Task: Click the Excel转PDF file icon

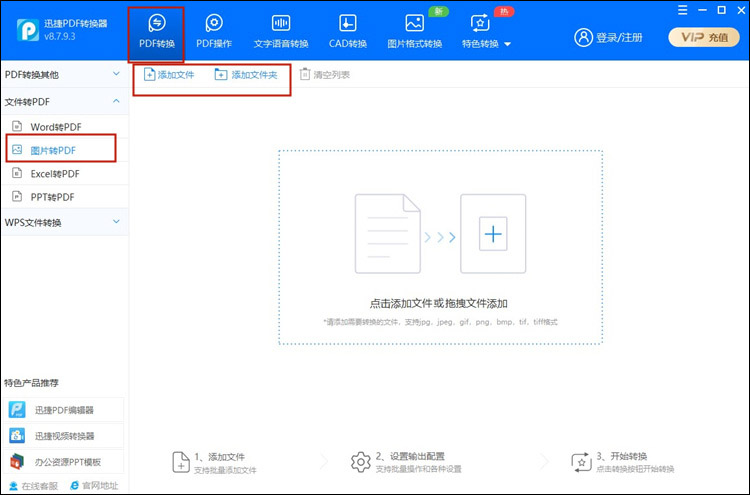Action: pyautogui.click(x=17, y=173)
